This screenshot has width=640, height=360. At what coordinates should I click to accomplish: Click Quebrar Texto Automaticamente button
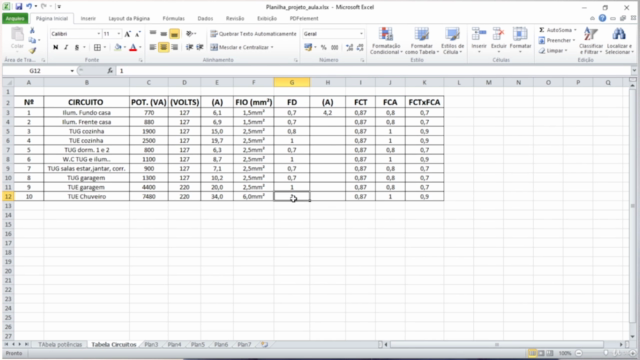(x=253, y=34)
